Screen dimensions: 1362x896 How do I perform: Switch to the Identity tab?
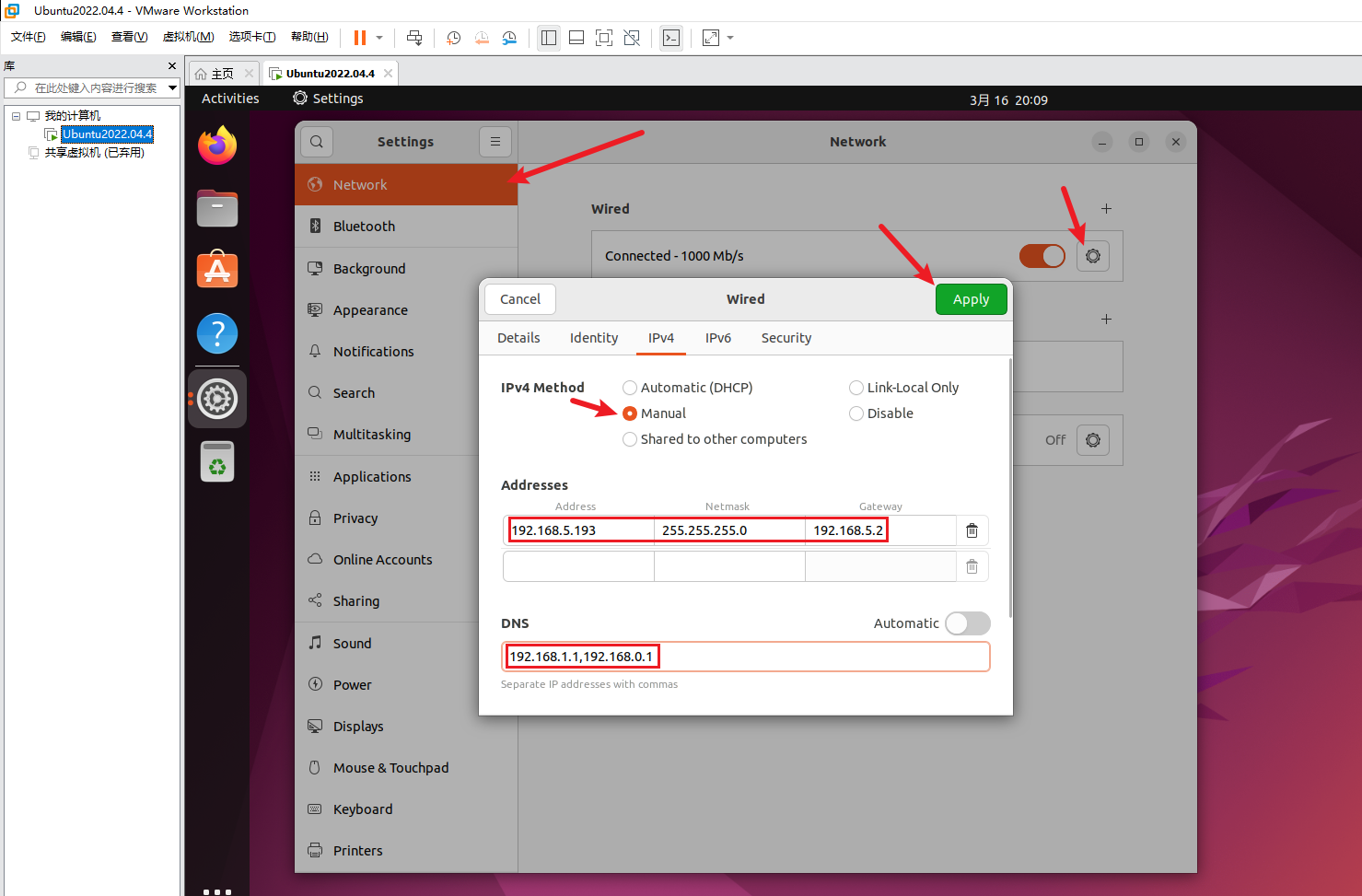(594, 338)
